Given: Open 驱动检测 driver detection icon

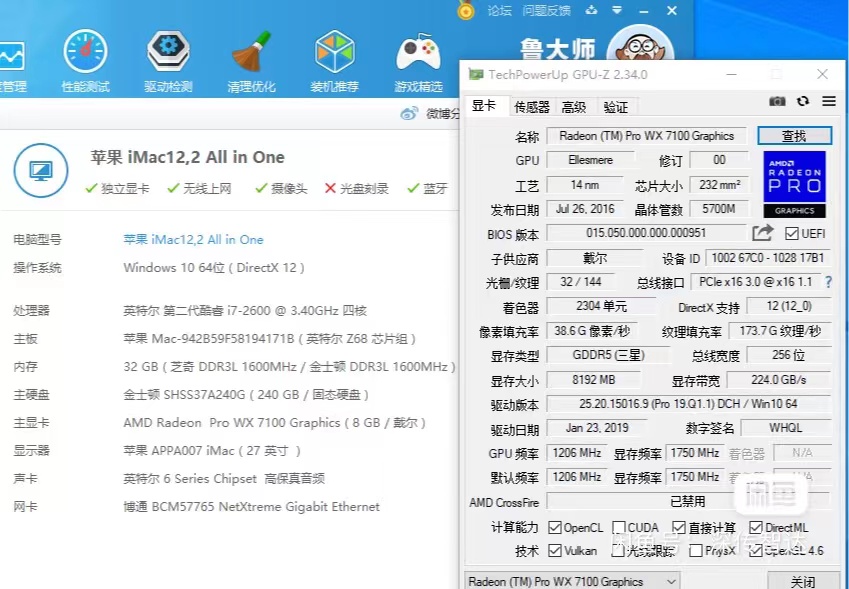Looking at the screenshot, I should [x=168, y=52].
